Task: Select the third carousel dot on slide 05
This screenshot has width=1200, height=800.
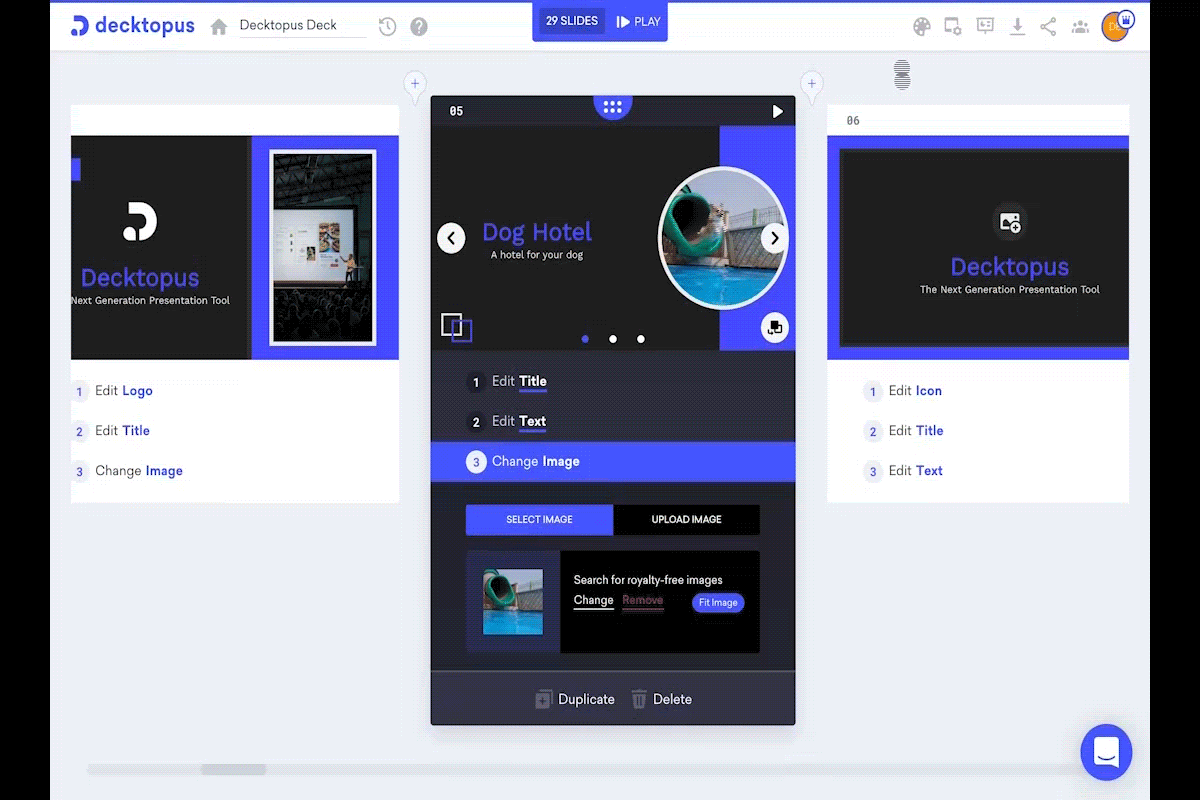Action: [x=641, y=339]
